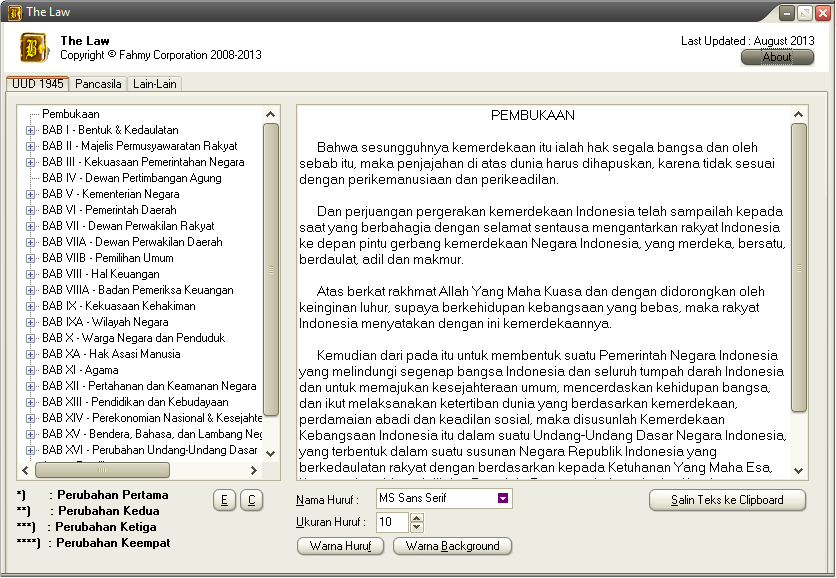Open the Pancasila tab

pyautogui.click(x=98, y=84)
